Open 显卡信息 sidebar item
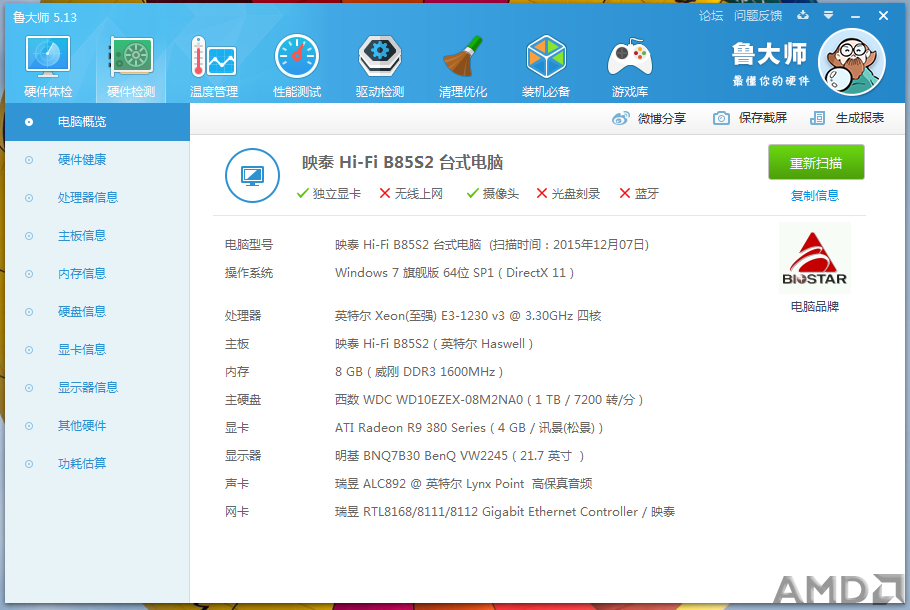This screenshot has width=910, height=610. click(x=98, y=350)
